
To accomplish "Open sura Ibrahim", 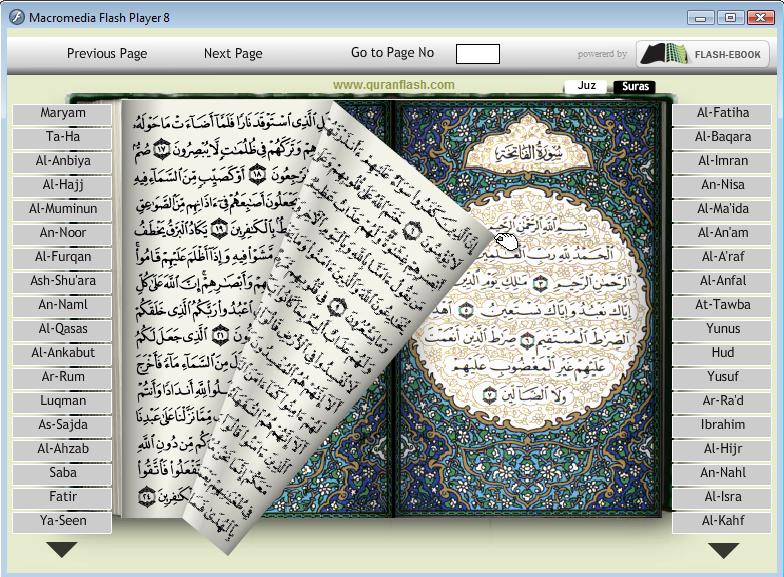I will 722,426.
